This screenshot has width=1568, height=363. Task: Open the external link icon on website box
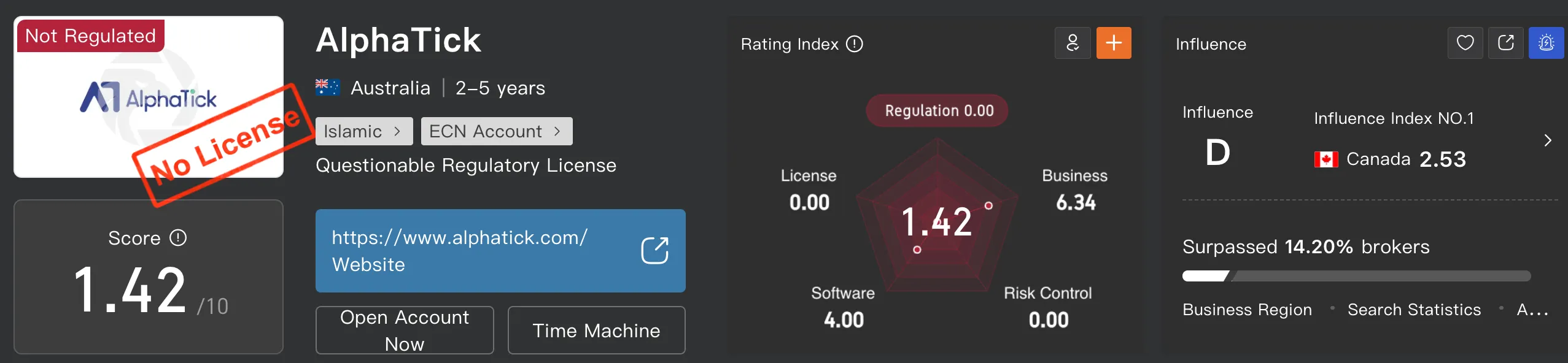pos(654,251)
